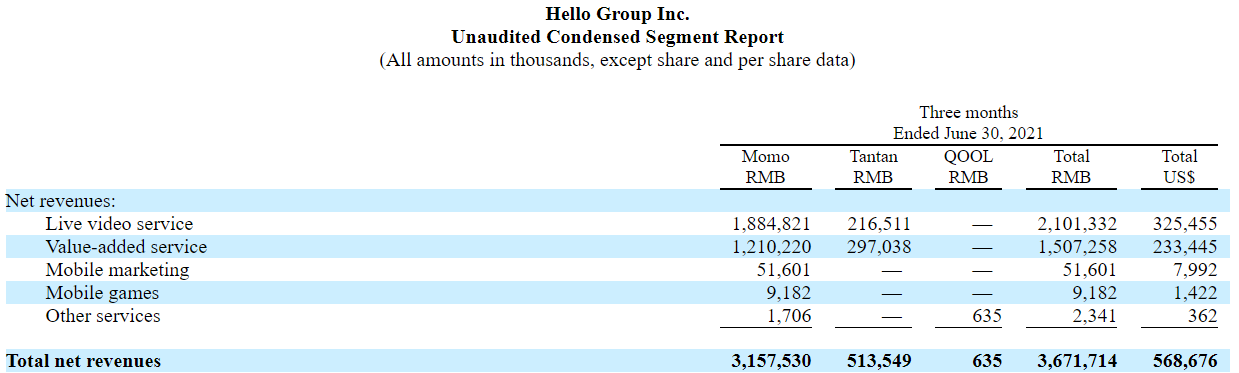Image resolution: width=1239 pixels, height=373 pixels.
Task: Select the Unaudited Condensed Segment Report heading
Action: point(618,37)
